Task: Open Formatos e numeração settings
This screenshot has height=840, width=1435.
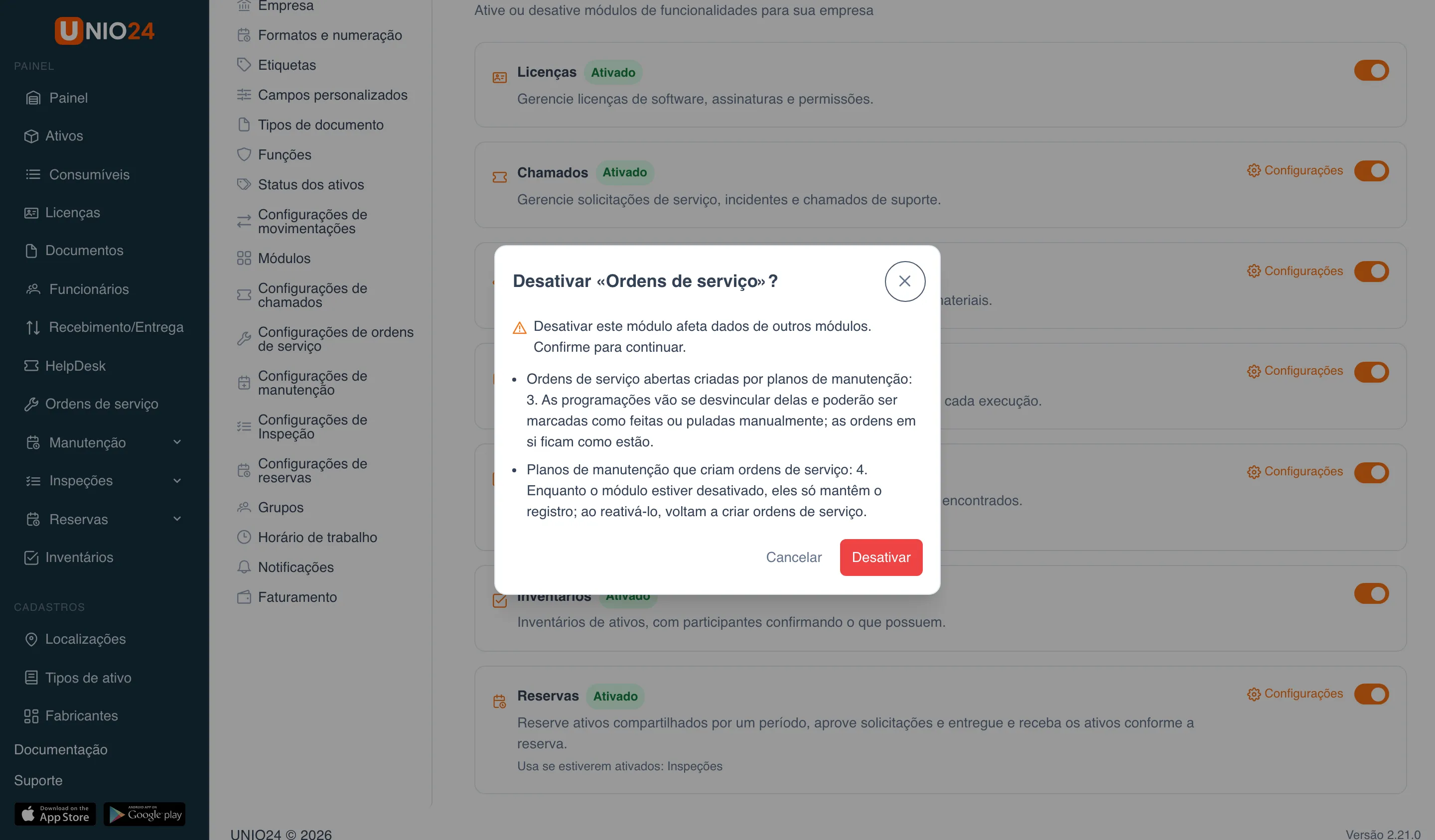Action: (330, 35)
